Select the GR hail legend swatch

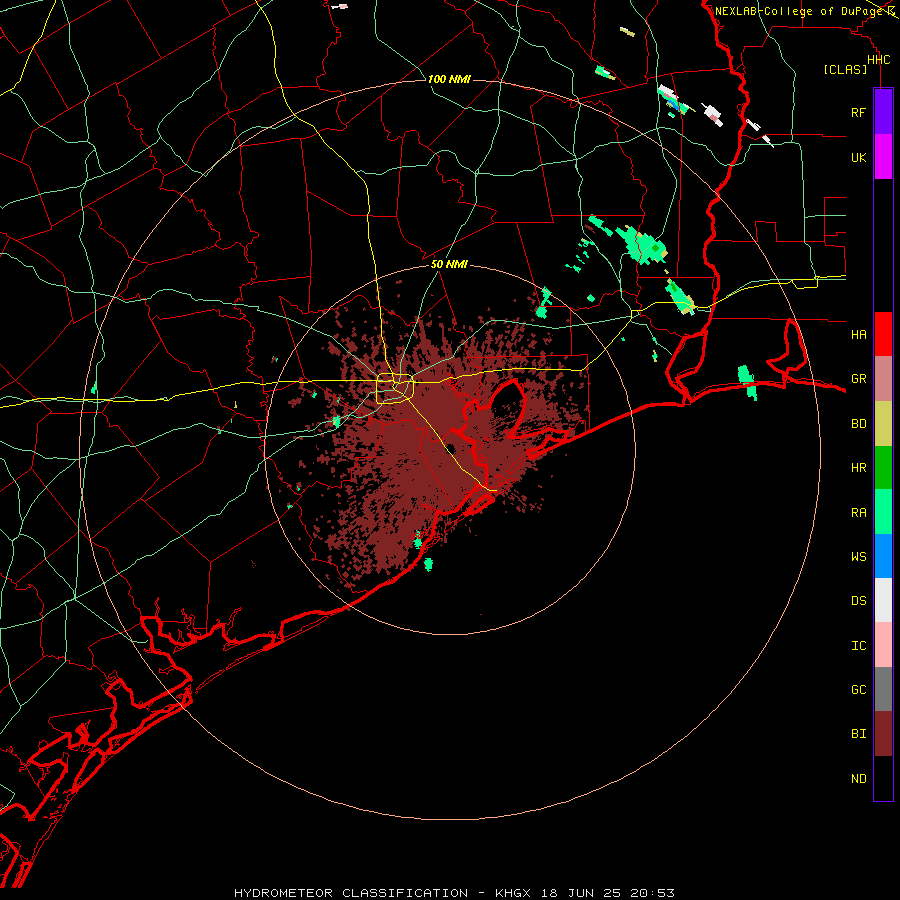[x=883, y=379]
